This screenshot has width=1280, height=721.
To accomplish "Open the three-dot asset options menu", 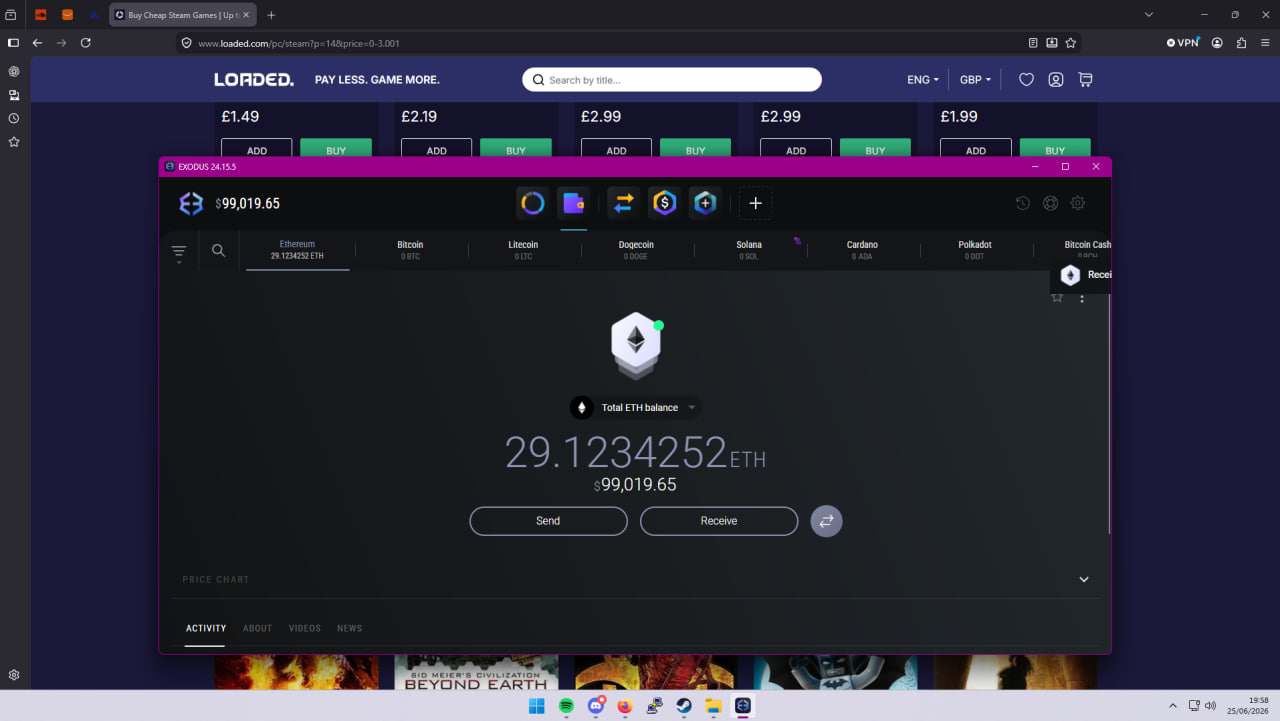I will (x=1082, y=298).
